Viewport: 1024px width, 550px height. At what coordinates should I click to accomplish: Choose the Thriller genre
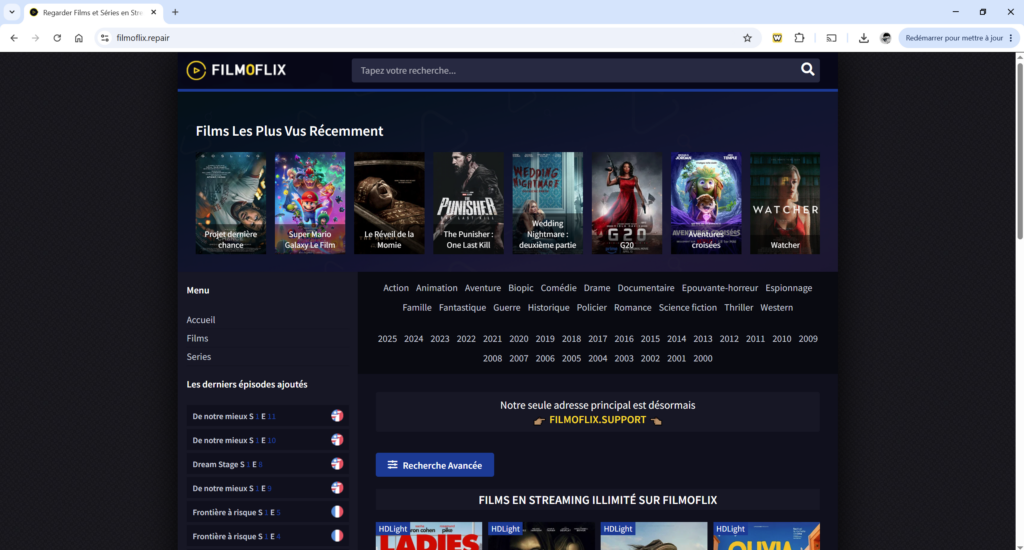coord(739,308)
